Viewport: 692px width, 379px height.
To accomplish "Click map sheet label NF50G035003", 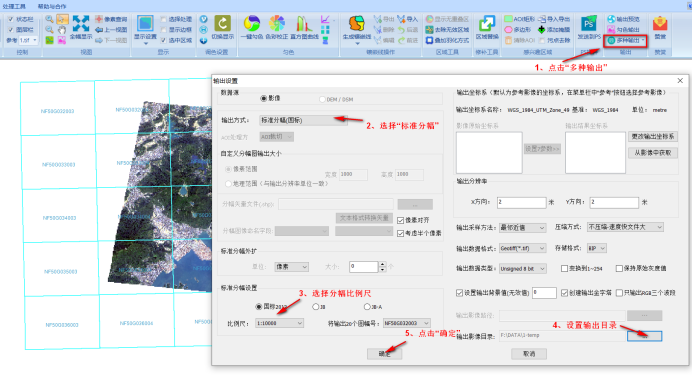I will (61, 272).
